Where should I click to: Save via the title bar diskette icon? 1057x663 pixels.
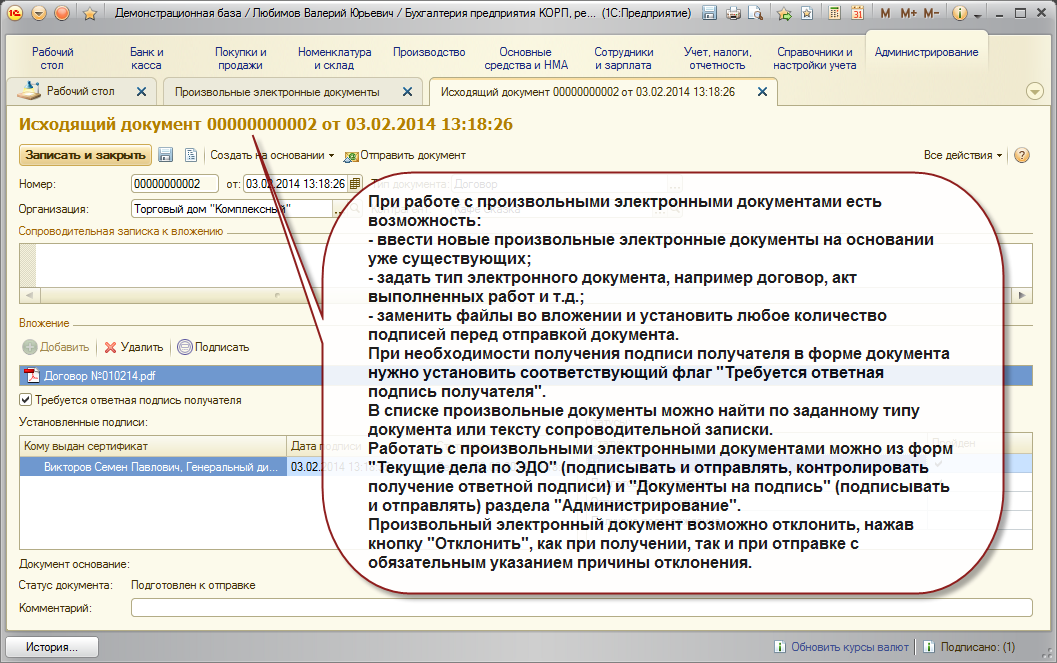click(x=709, y=13)
